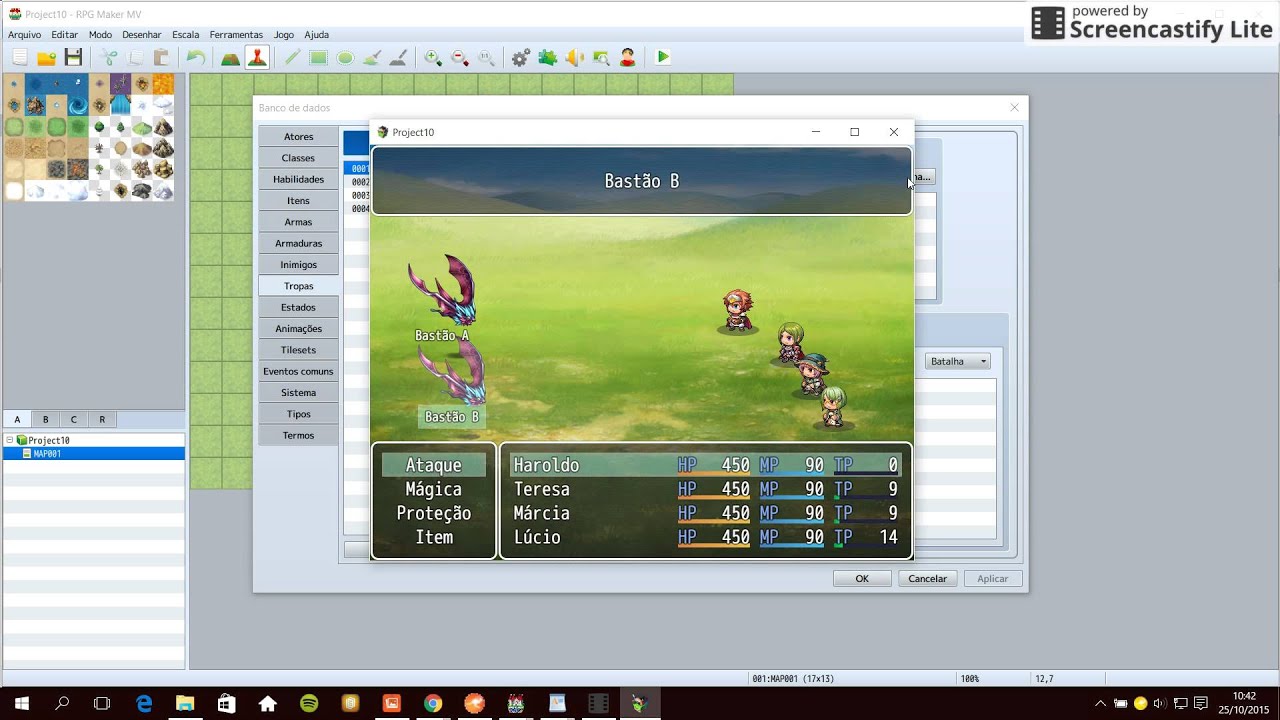
Task: Click the Open Project folder icon
Action: pyautogui.click(x=46, y=58)
